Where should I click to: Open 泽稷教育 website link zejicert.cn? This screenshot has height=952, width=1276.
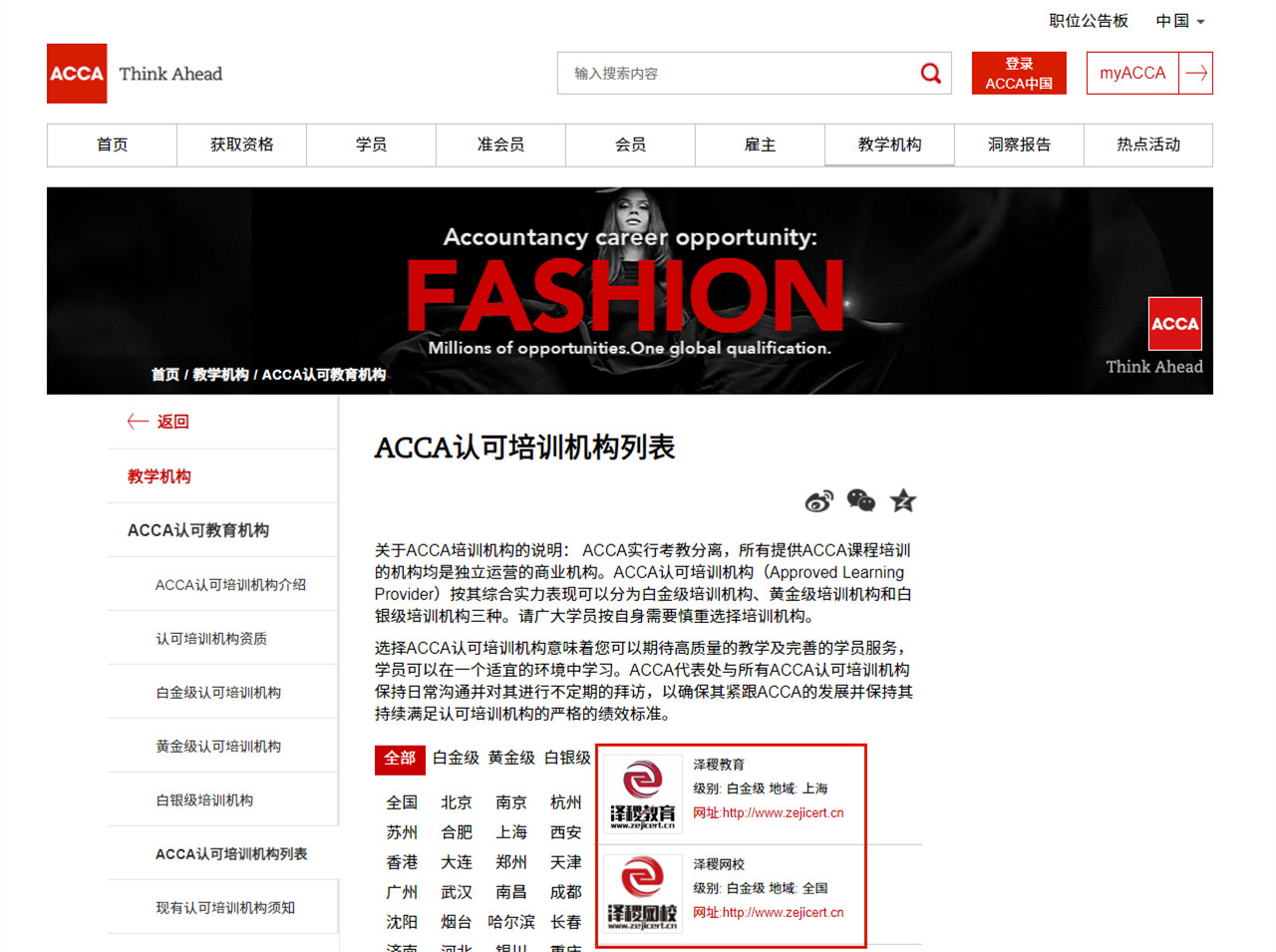(769, 813)
